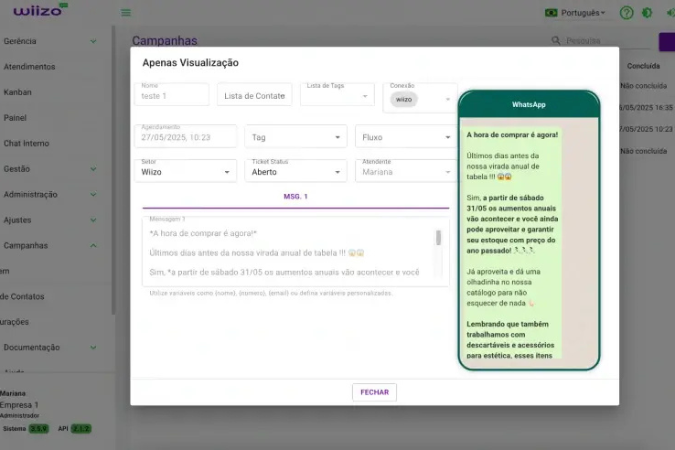This screenshot has height=450, width=675.
Task: Open the Setor dropdown showing Wiizo
Action: tap(186, 171)
